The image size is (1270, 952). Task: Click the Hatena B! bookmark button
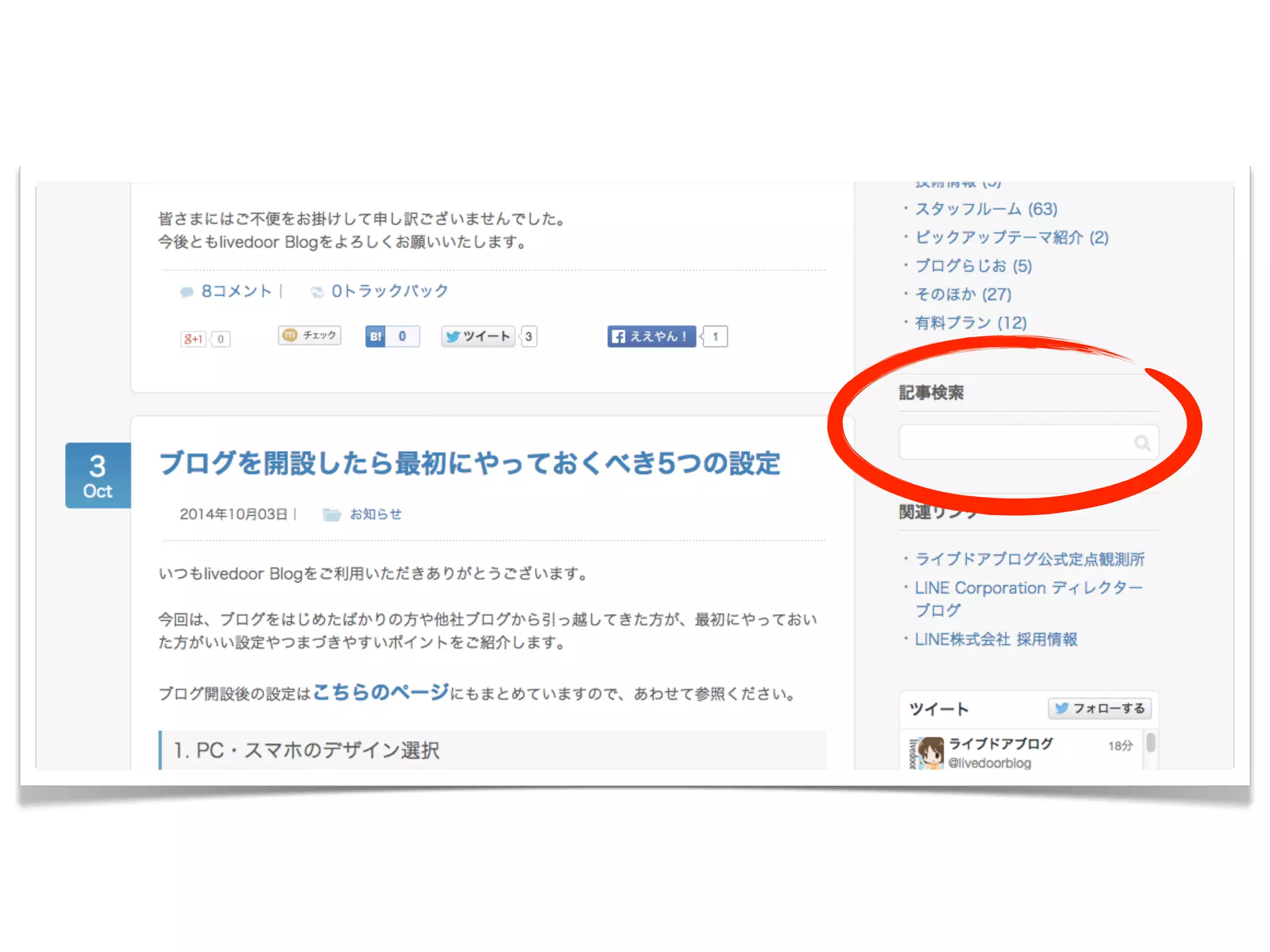[x=376, y=337]
